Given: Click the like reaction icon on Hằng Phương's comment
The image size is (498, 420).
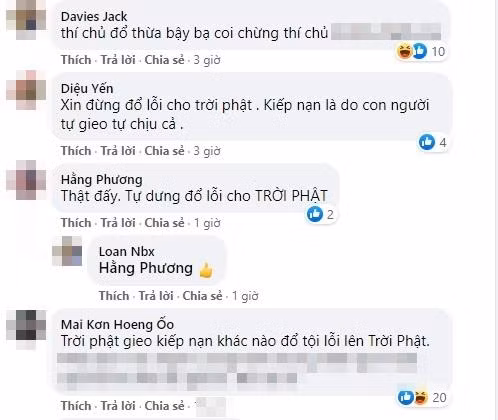Looking at the screenshot, I should pyautogui.click(x=315, y=214).
